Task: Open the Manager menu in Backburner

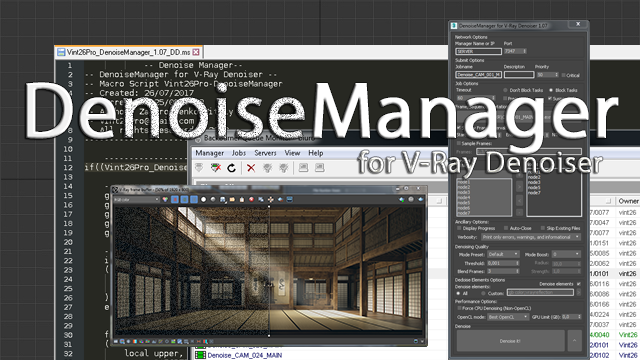Action: (x=209, y=153)
